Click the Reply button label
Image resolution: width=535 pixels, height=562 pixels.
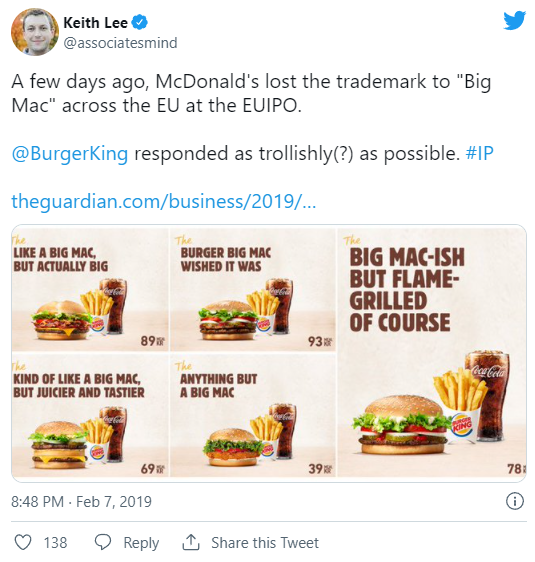click(x=141, y=543)
